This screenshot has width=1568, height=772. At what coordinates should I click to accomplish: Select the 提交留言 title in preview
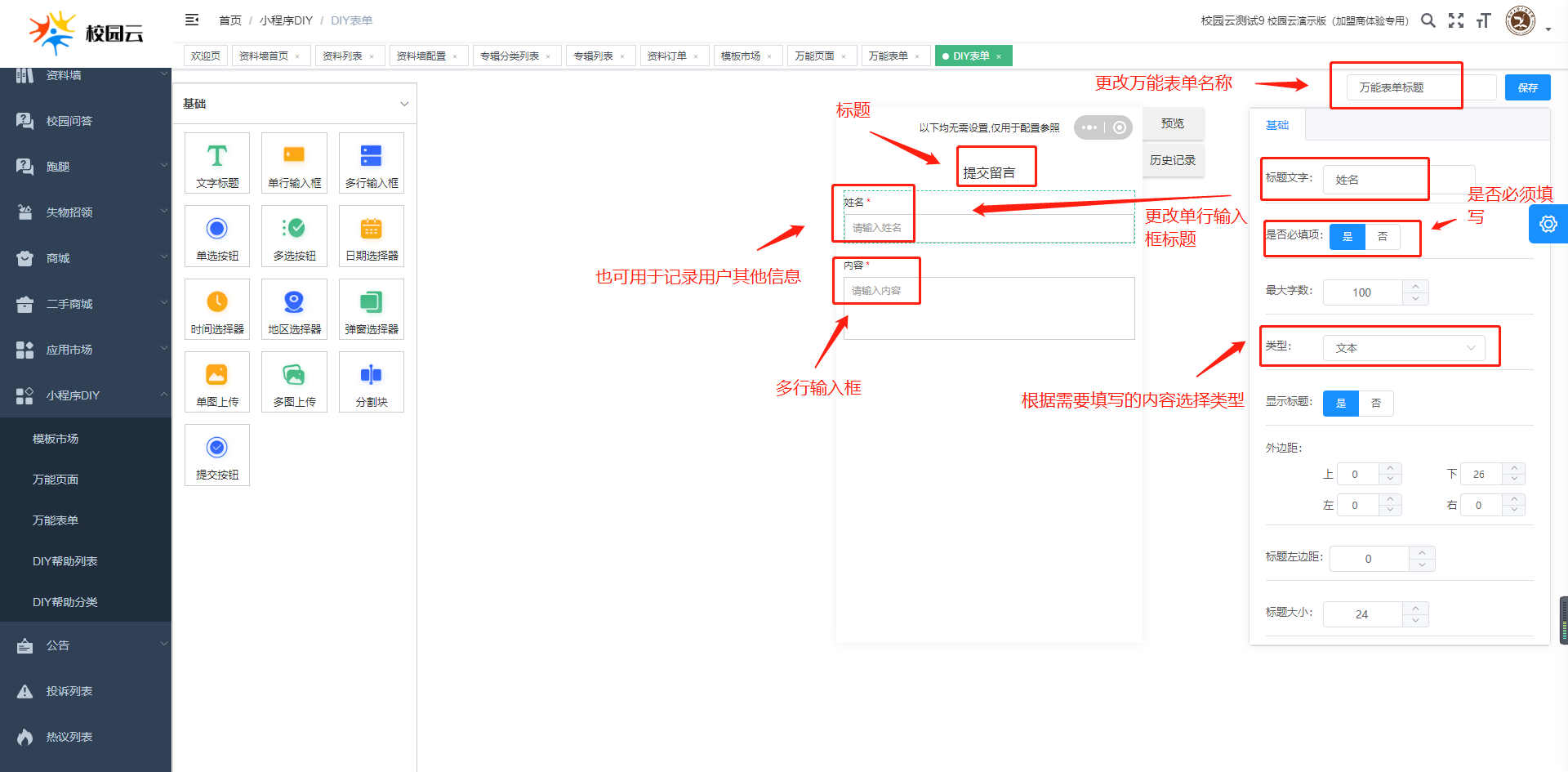[x=989, y=173]
